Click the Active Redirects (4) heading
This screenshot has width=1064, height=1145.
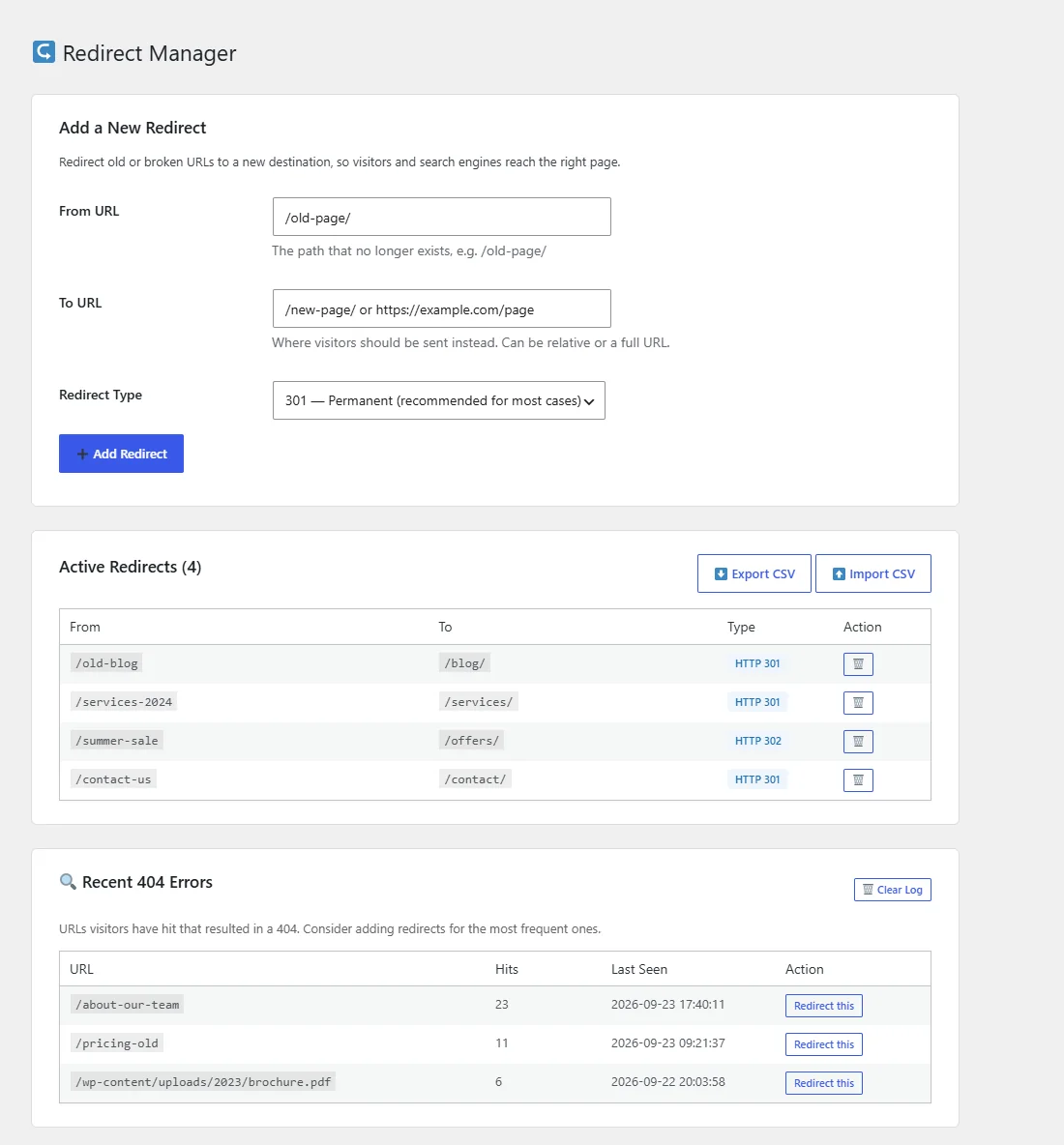[130, 567]
